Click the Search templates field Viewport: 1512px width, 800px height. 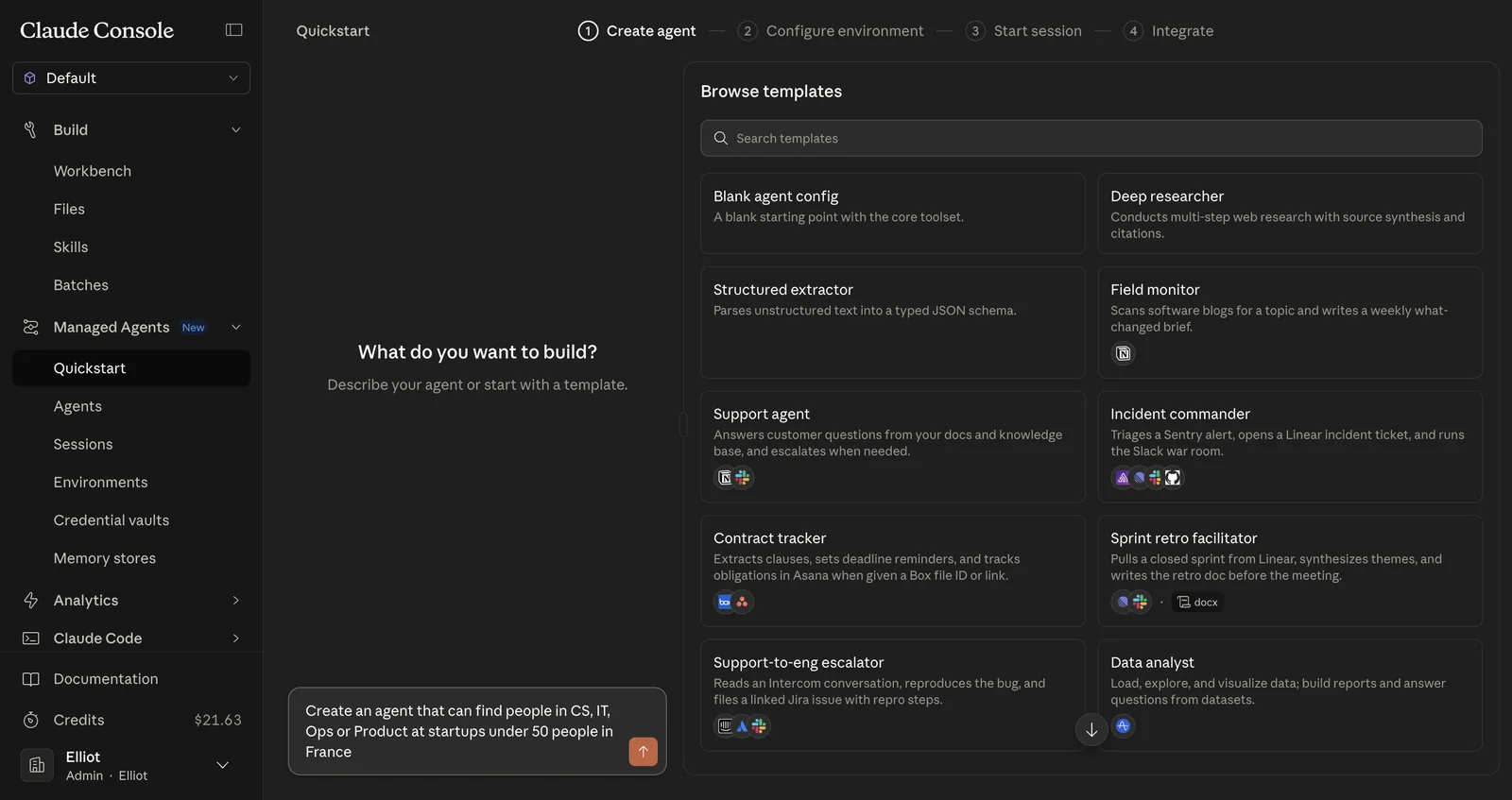pos(1091,138)
